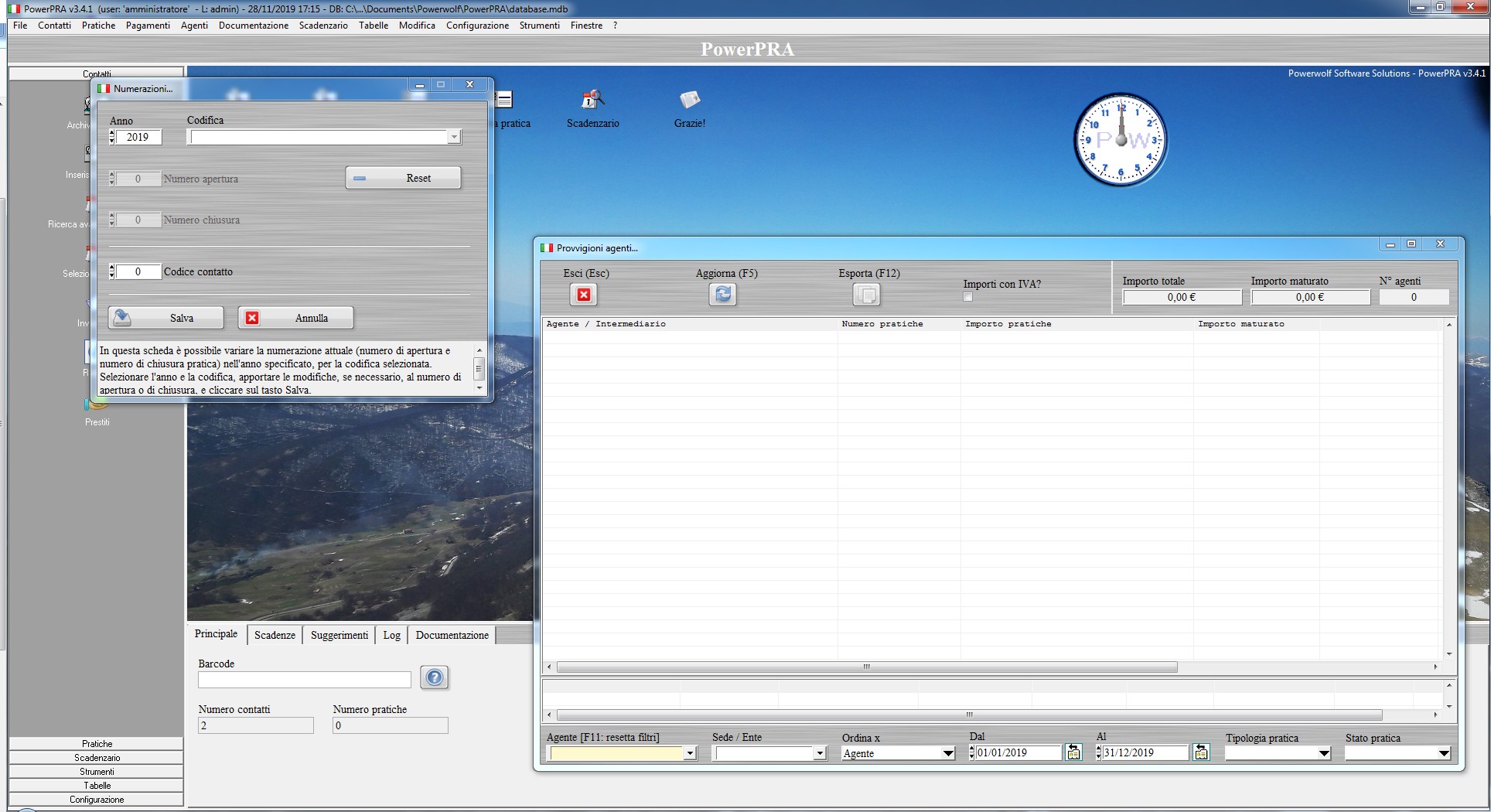Open the ? help menu
This screenshot has width=1491, height=812.
615,26
